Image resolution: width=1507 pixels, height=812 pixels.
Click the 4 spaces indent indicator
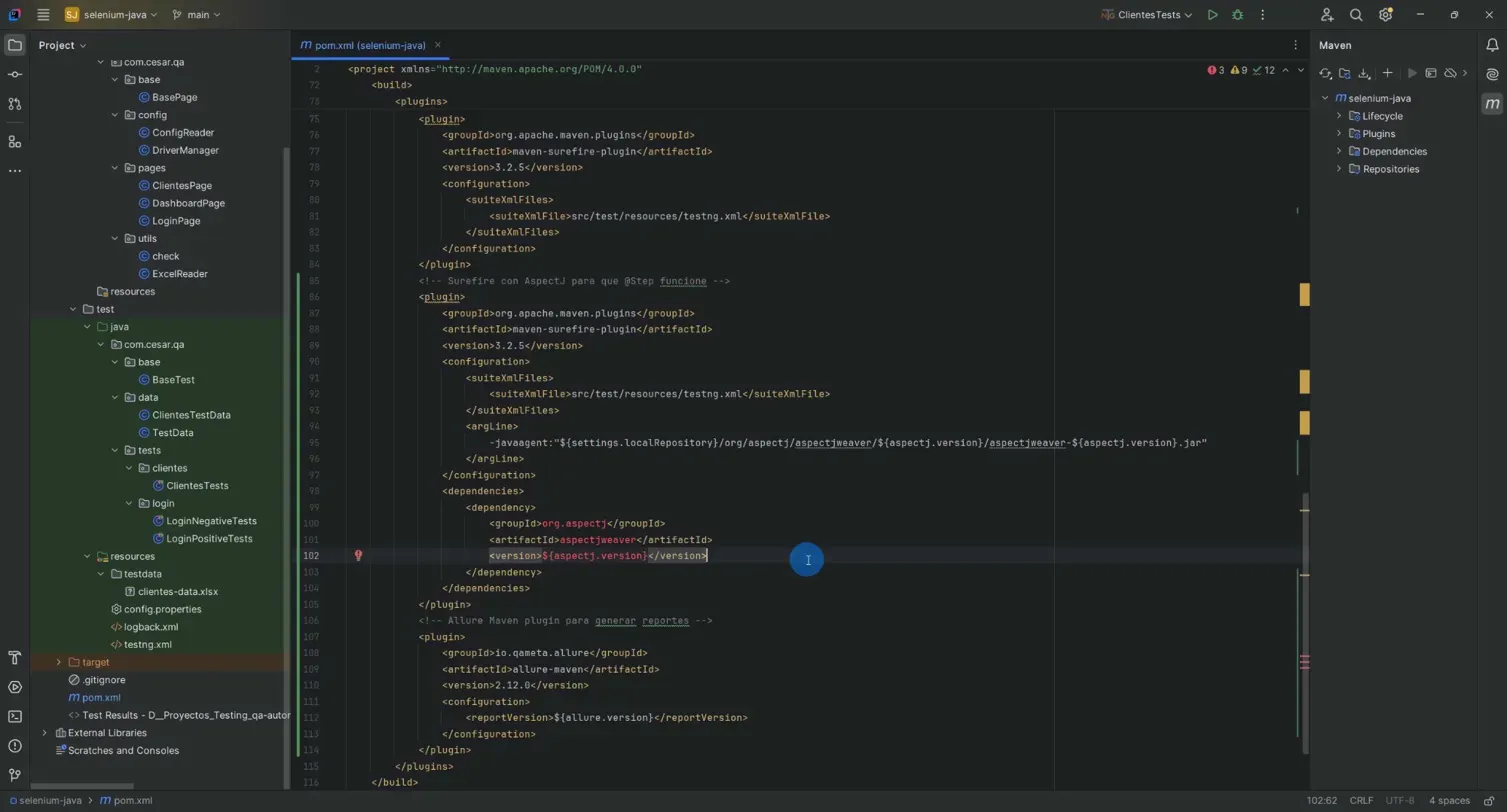tap(1450, 800)
